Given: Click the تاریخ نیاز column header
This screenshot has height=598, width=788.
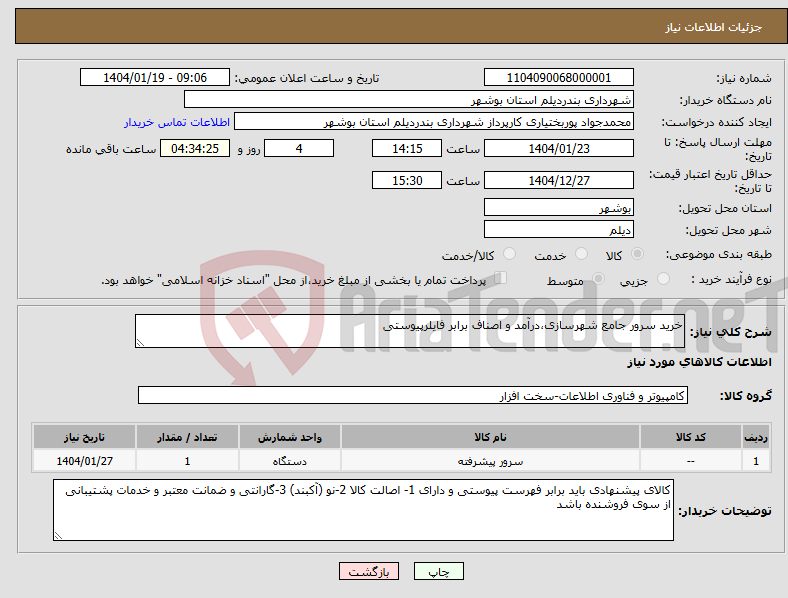Looking at the screenshot, I should tap(84, 437).
